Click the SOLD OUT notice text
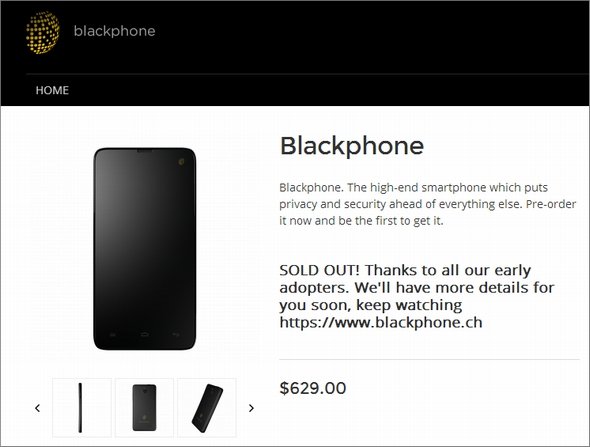 [417, 296]
